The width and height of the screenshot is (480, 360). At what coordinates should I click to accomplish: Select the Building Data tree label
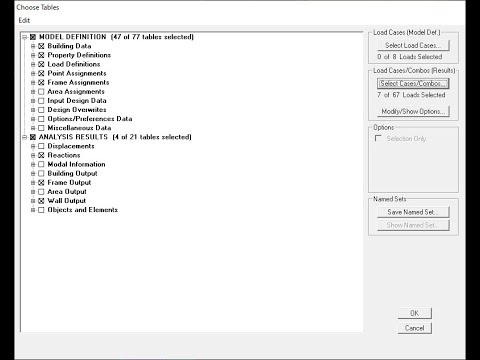69,46
